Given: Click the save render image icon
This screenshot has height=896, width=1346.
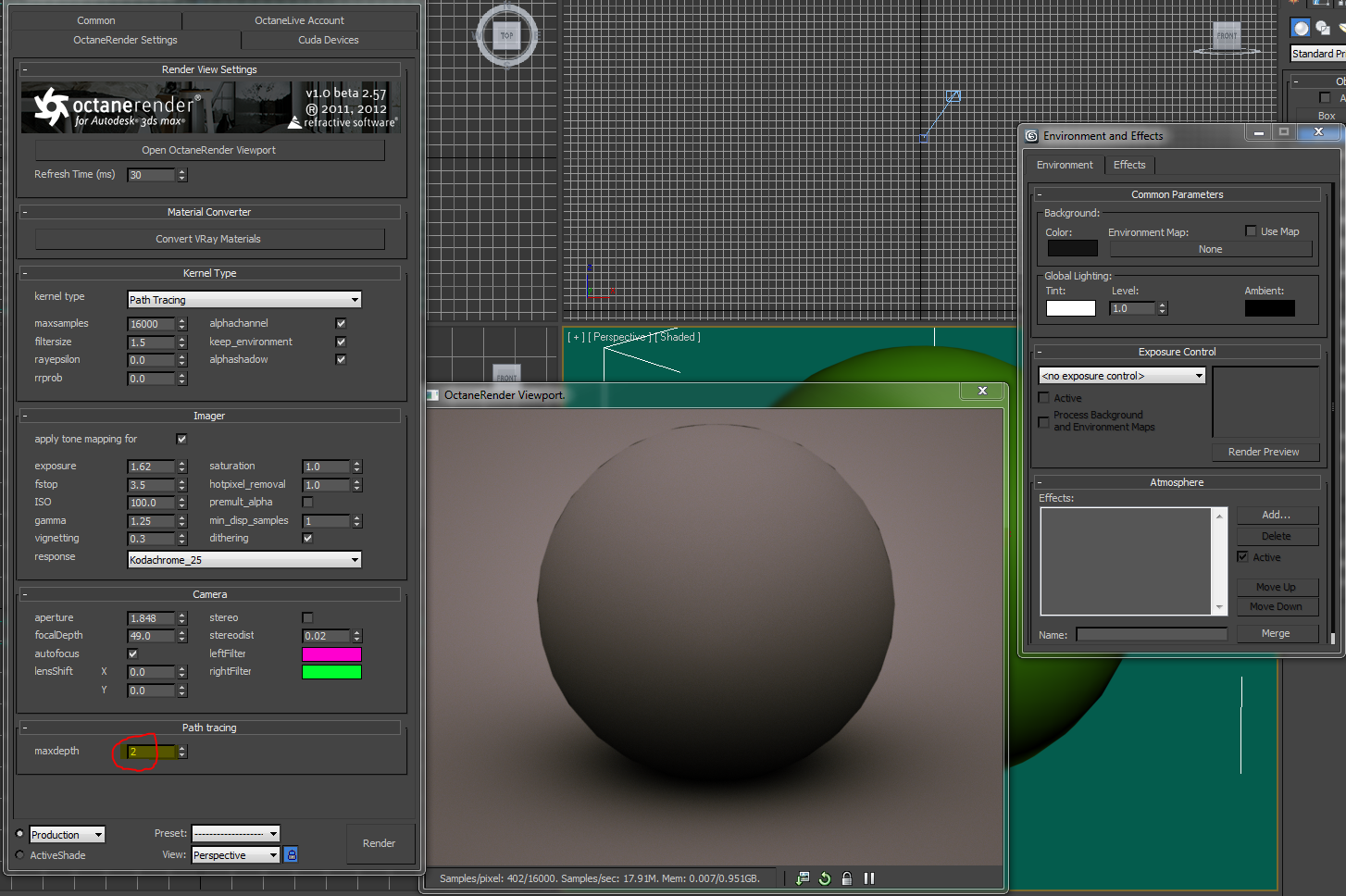Looking at the screenshot, I should click(x=803, y=878).
